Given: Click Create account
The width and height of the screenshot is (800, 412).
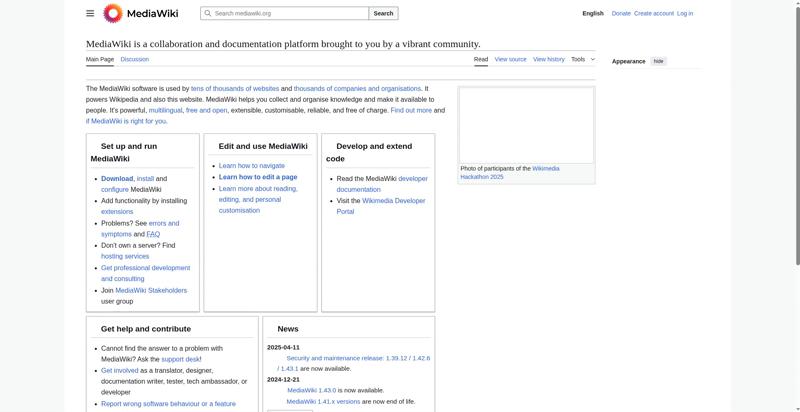Looking at the screenshot, I should [x=654, y=14].
